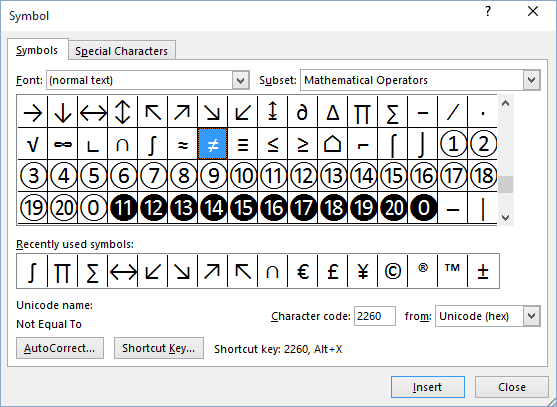
Task: Select the bottom half integral ⌡ symbol
Action: tap(422, 144)
